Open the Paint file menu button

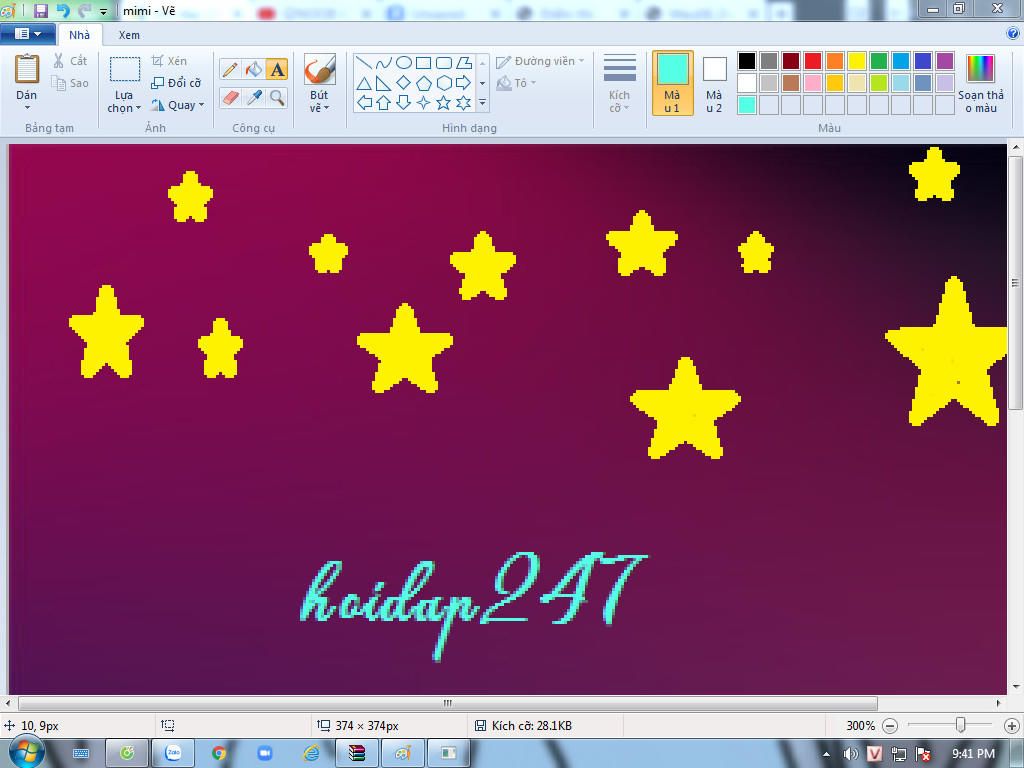point(27,34)
